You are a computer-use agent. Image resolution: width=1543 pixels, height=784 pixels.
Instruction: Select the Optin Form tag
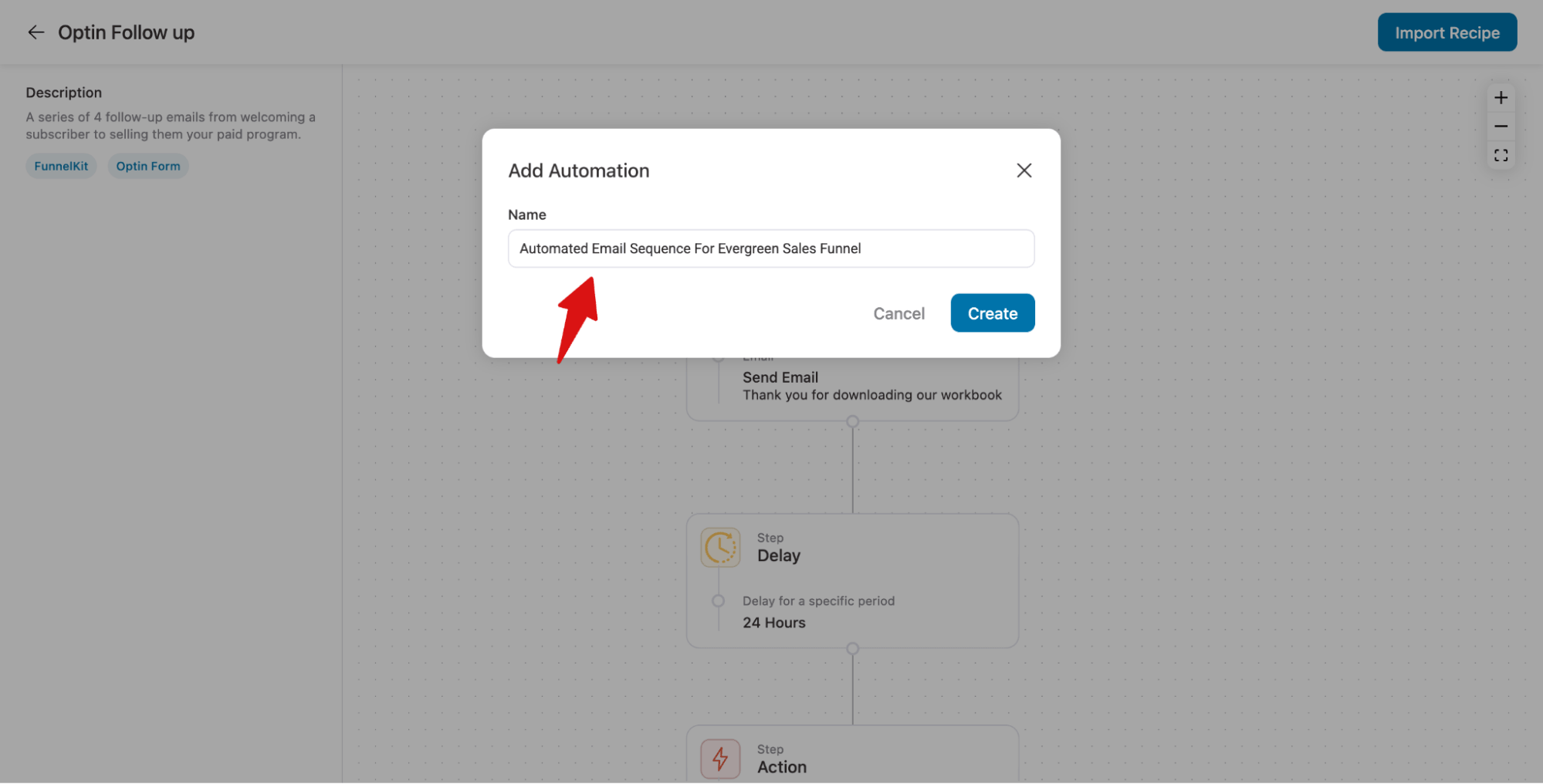147,165
